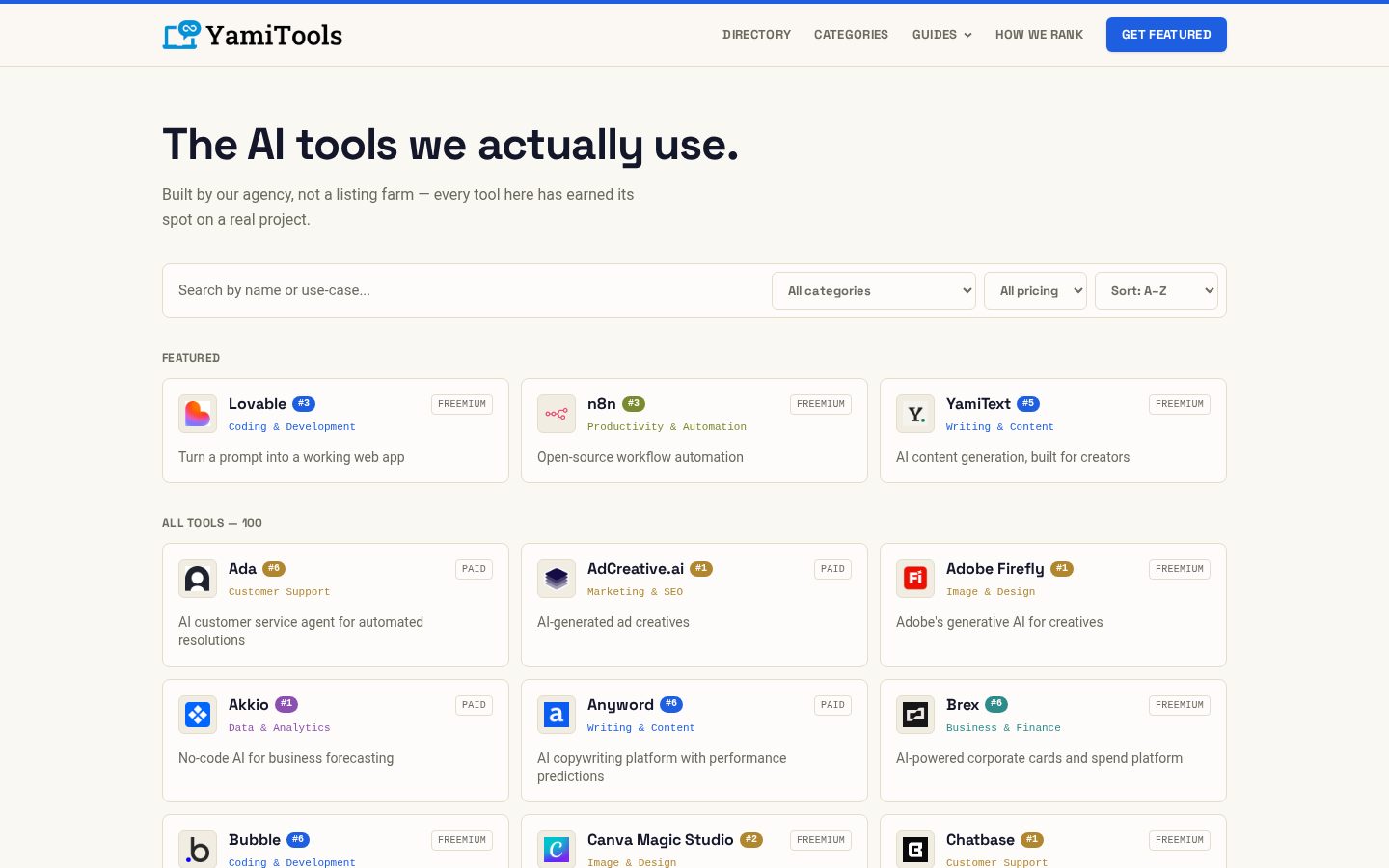
Task: Expand the Guides menu
Action: point(942,35)
